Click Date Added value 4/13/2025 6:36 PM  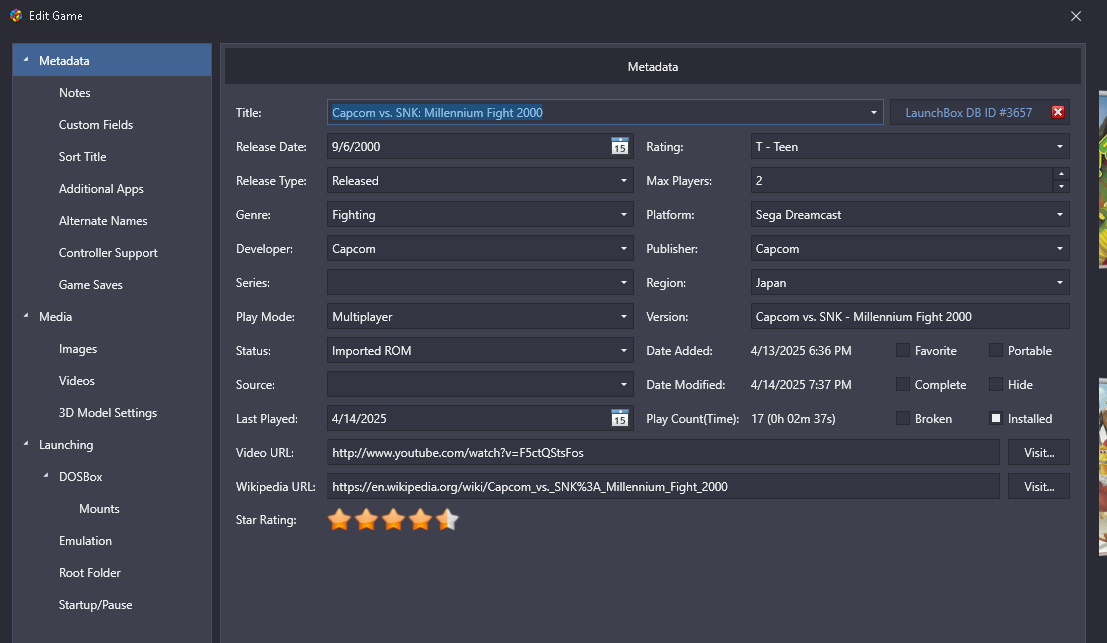click(801, 351)
